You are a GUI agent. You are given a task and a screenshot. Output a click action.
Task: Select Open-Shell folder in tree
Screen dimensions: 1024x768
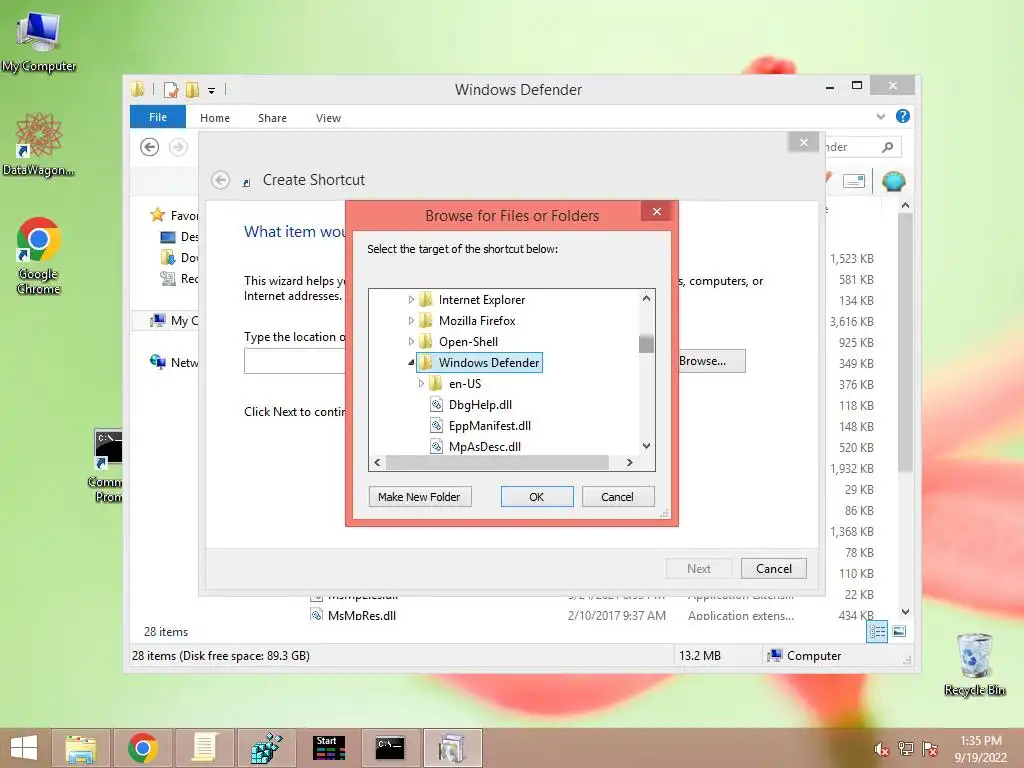pos(468,342)
